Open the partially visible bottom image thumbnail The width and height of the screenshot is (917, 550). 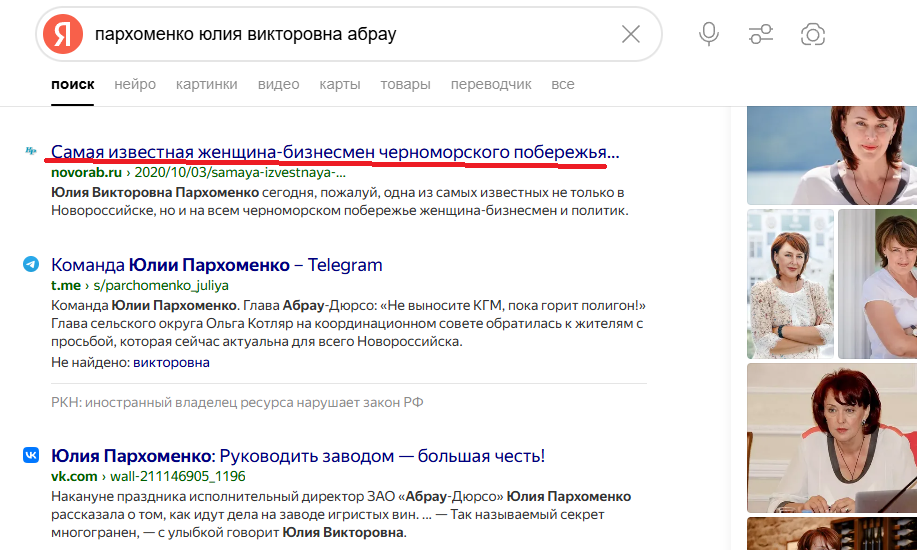click(x=832, y=534)
